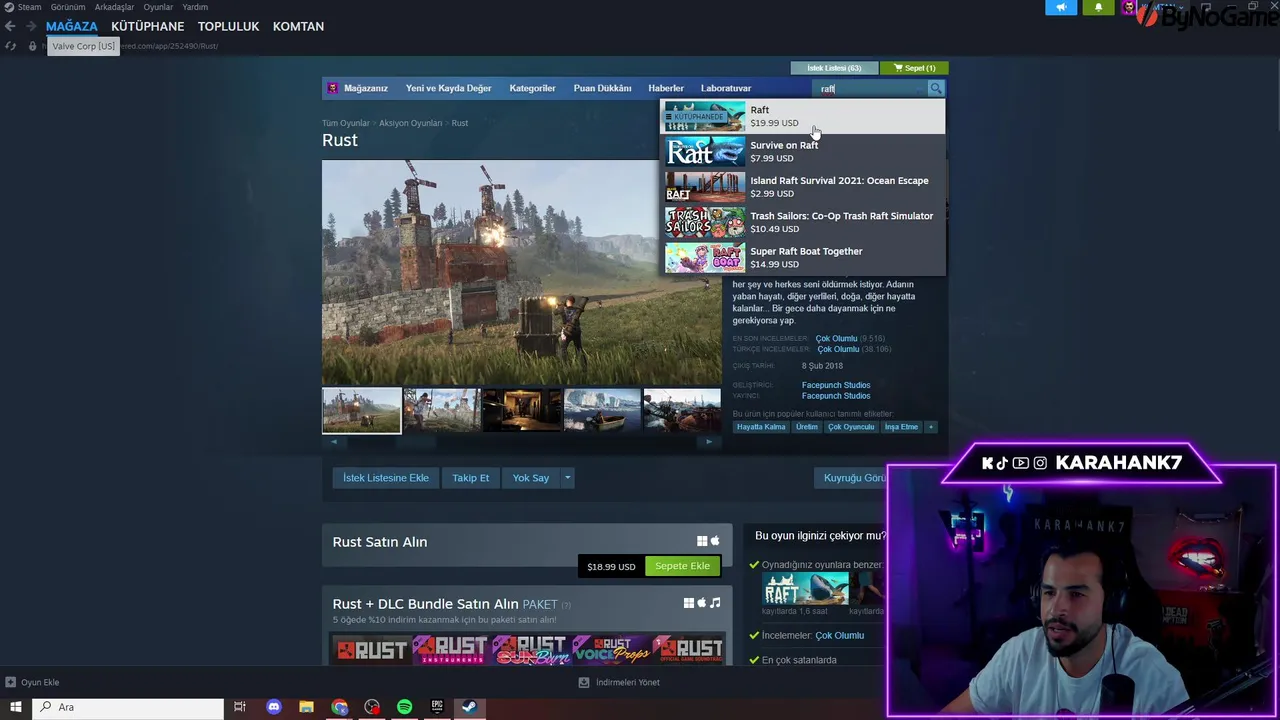This screenshot has height=720, width=1280.
Task: Click İstek Listesine Ekle button
Action: (385, 478)
